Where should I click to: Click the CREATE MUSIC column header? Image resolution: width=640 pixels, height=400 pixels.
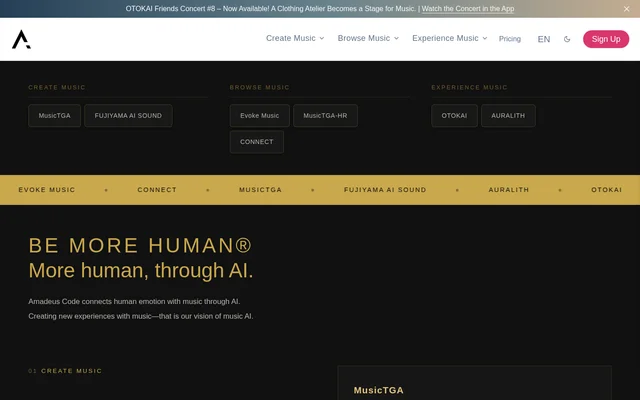[x=57, y=87]
